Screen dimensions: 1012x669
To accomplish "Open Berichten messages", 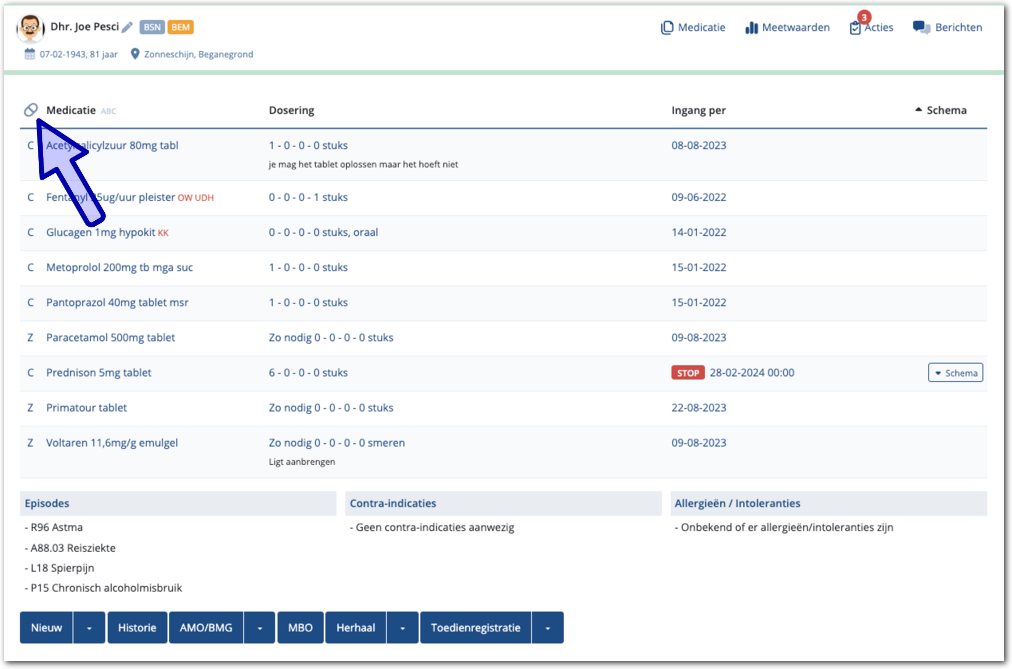I will click(x=947, y=28).
